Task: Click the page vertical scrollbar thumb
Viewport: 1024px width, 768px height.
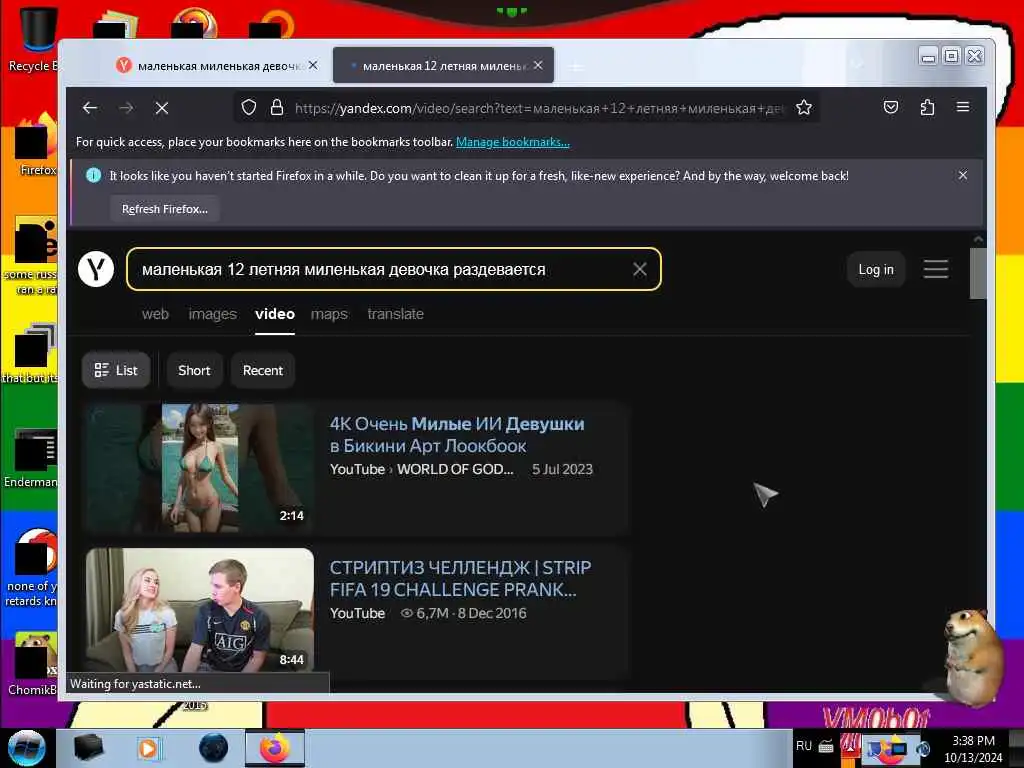Action: click(x=978, y=273)
